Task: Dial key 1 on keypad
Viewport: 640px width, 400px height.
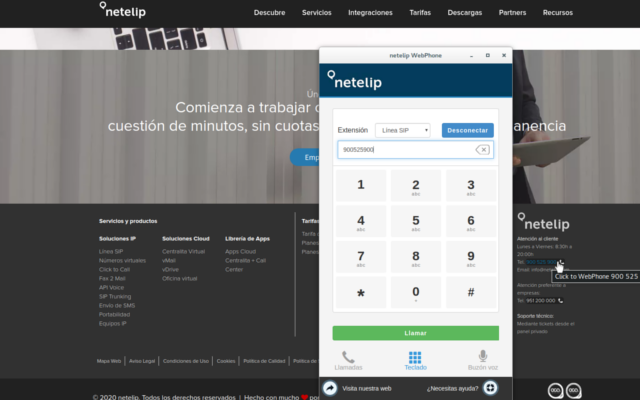Action: [x=361, y=185]
